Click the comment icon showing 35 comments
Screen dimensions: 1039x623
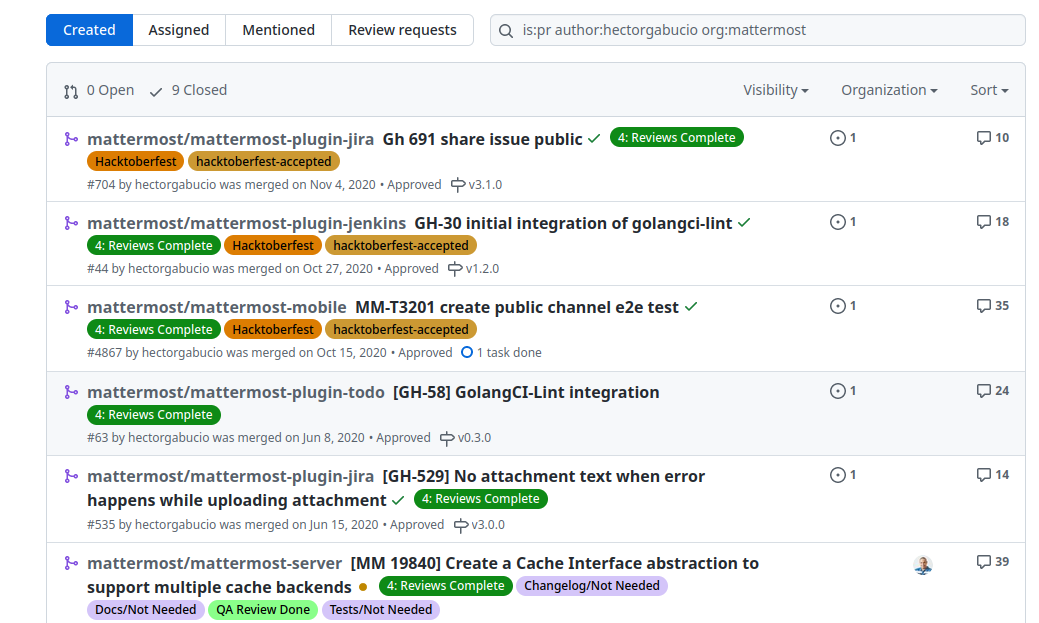coord(985,306)
